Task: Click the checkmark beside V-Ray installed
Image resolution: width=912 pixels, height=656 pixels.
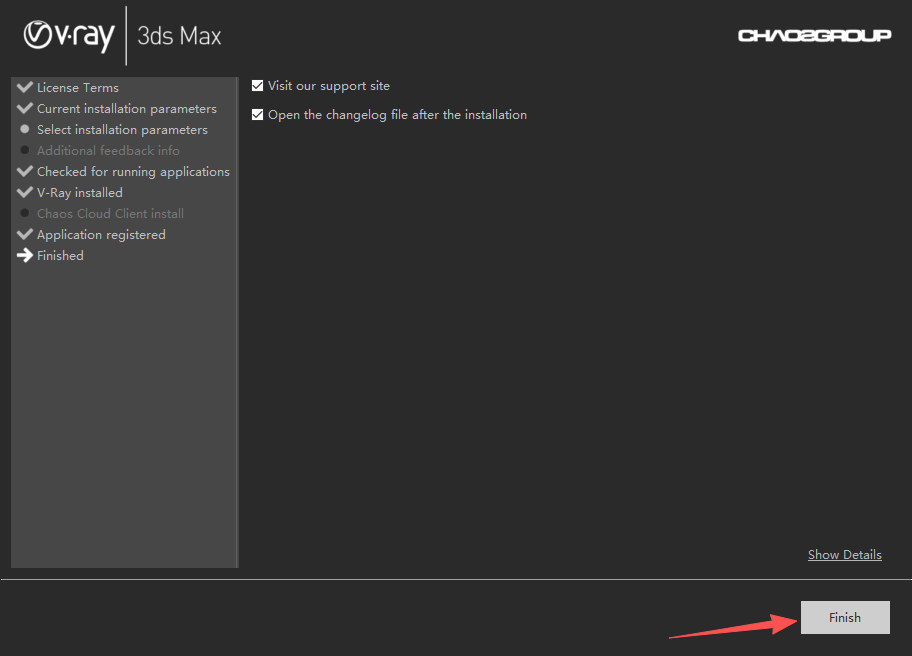Action: (x=25, y=192)
